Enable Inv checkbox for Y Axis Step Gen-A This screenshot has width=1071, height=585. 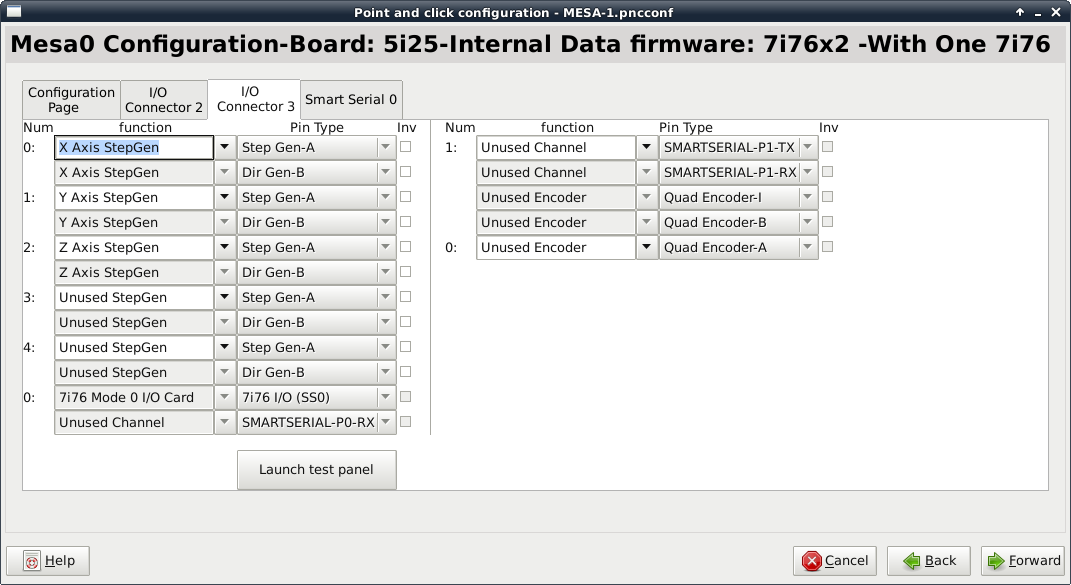(x=405, y=197)
